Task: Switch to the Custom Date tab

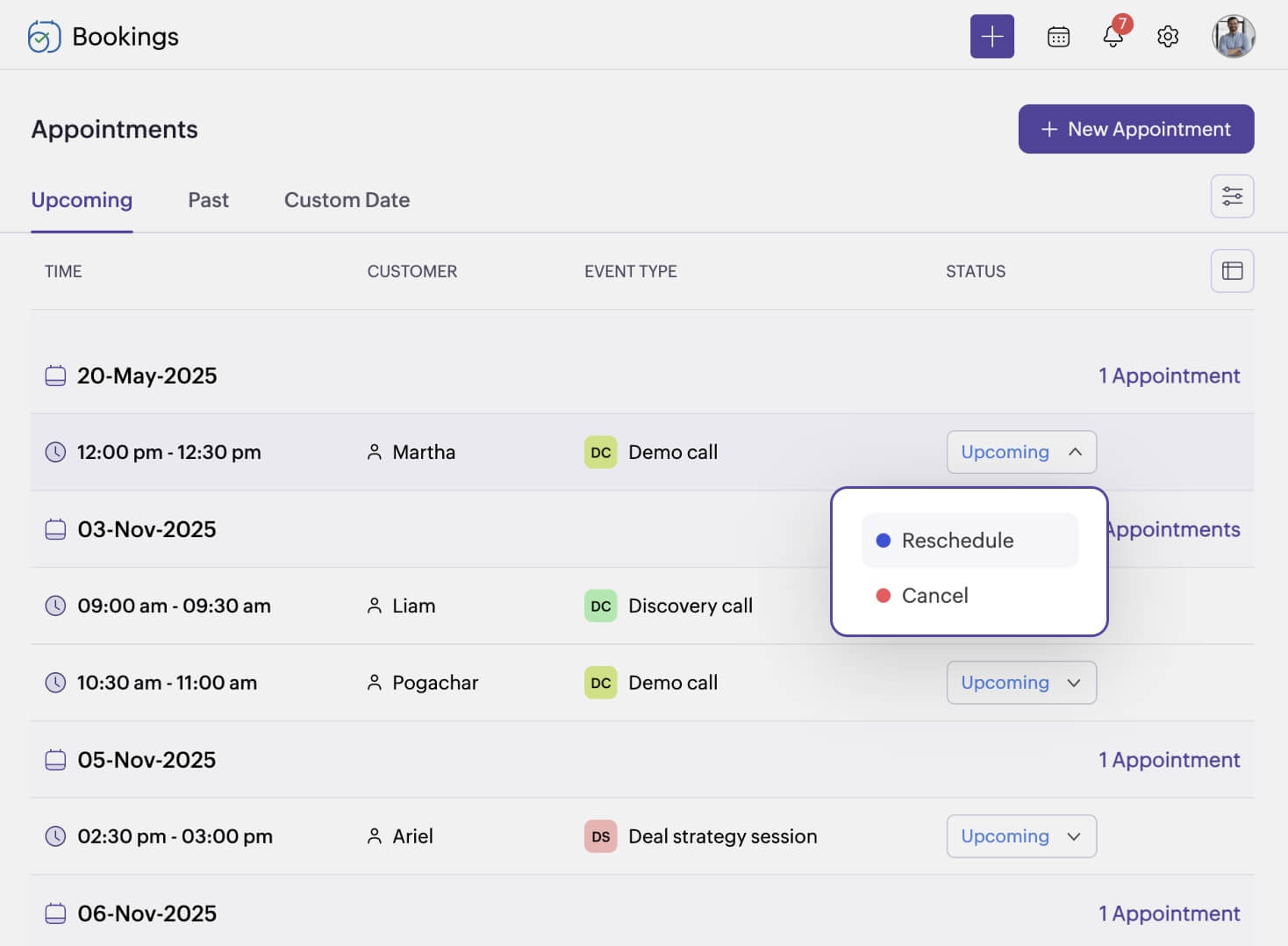Action: pyautogui.click(x=347, y=200)
